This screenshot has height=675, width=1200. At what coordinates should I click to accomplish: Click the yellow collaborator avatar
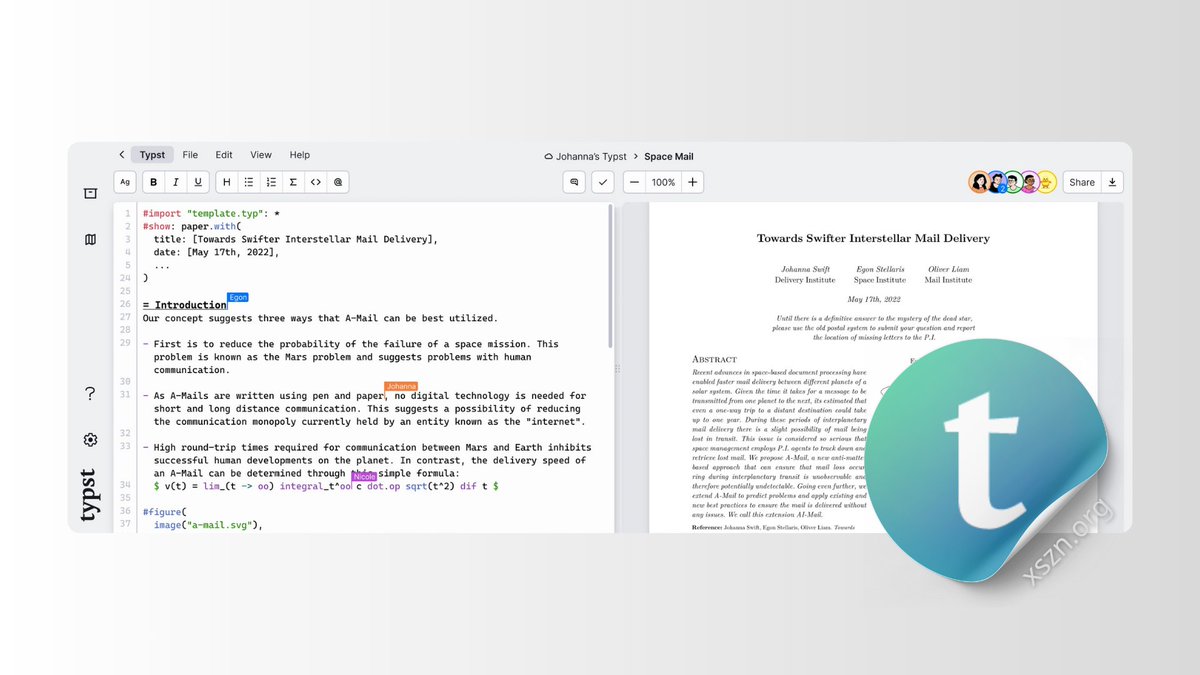point(1046,182)
